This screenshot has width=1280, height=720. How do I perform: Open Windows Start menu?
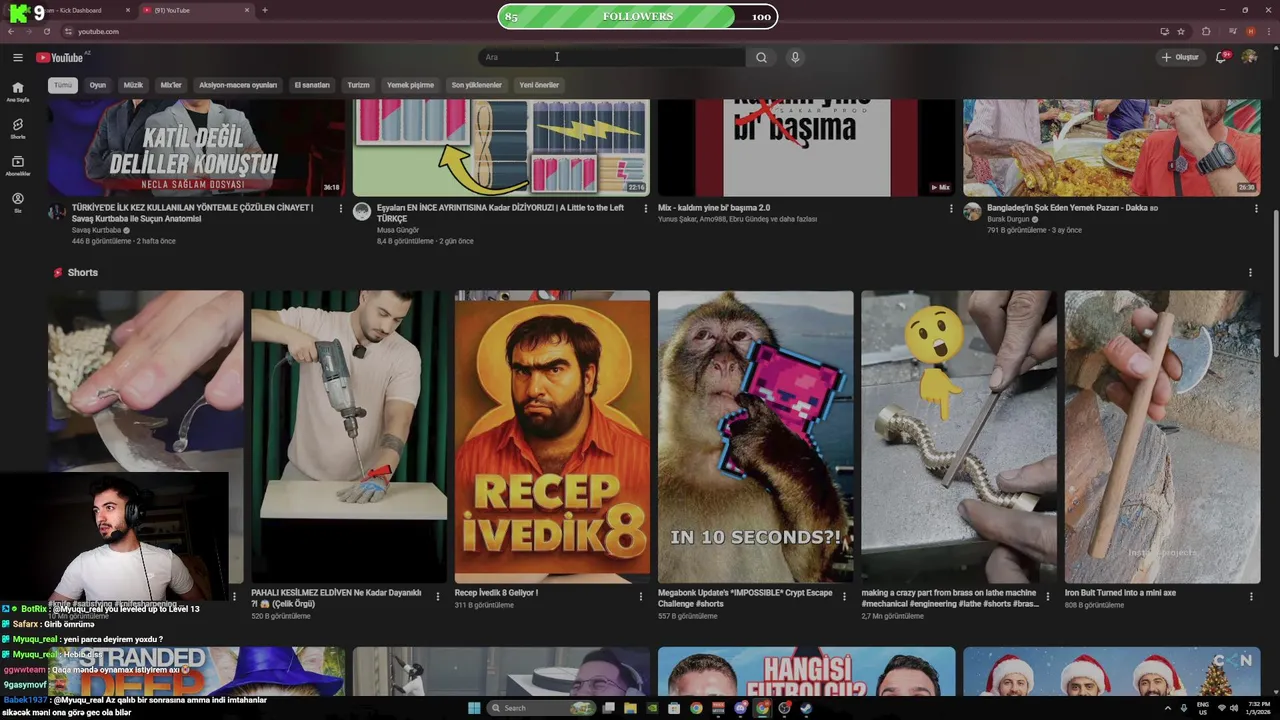[474, 708]
